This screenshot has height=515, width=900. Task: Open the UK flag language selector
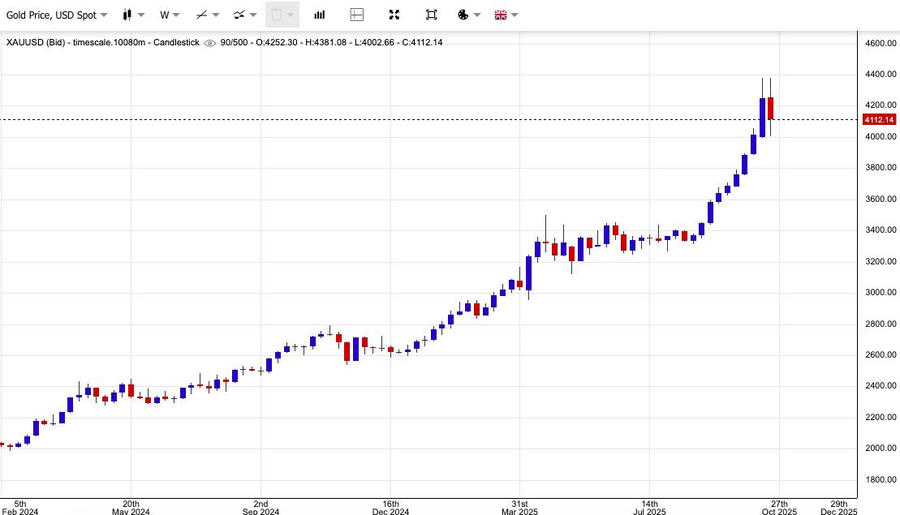pyautogui.click(x=505, y=15)
